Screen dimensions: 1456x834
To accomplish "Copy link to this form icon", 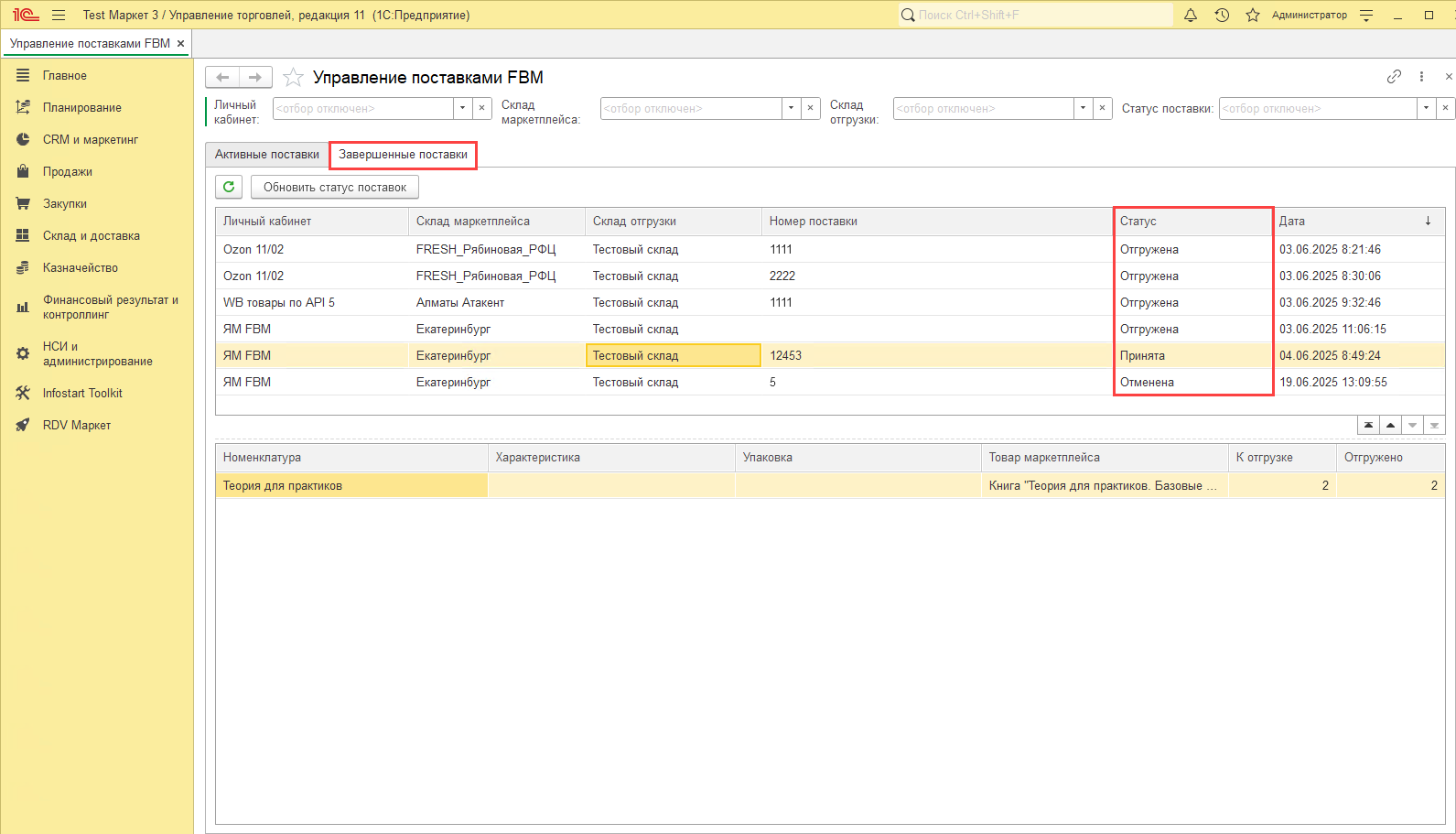I will coord(1394,77).
